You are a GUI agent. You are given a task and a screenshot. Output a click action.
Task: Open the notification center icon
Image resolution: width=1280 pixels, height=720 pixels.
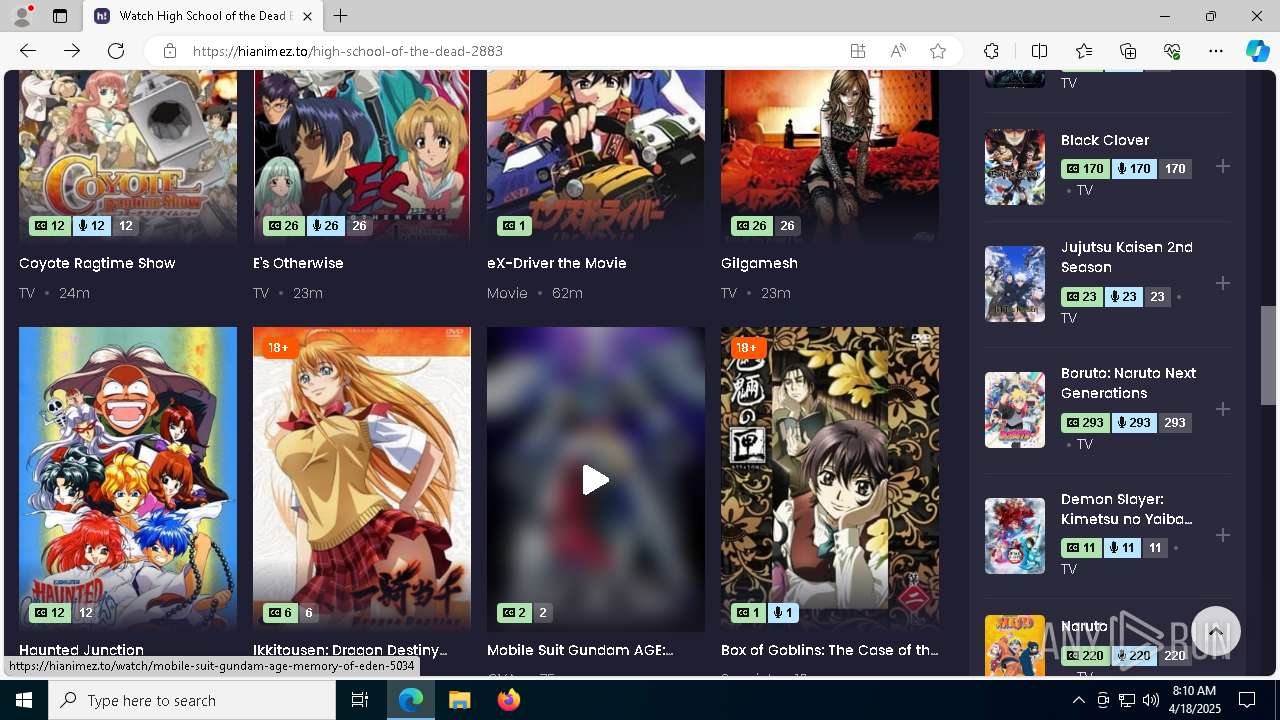1247,700
